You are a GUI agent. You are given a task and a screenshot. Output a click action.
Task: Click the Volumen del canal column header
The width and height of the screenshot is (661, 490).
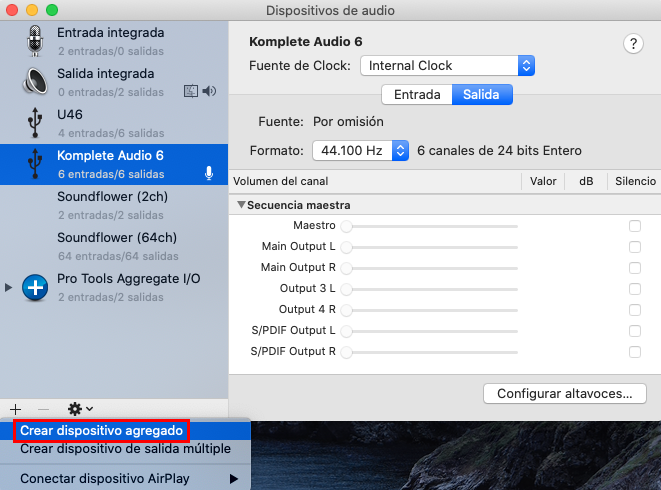(x=375, y=181)
